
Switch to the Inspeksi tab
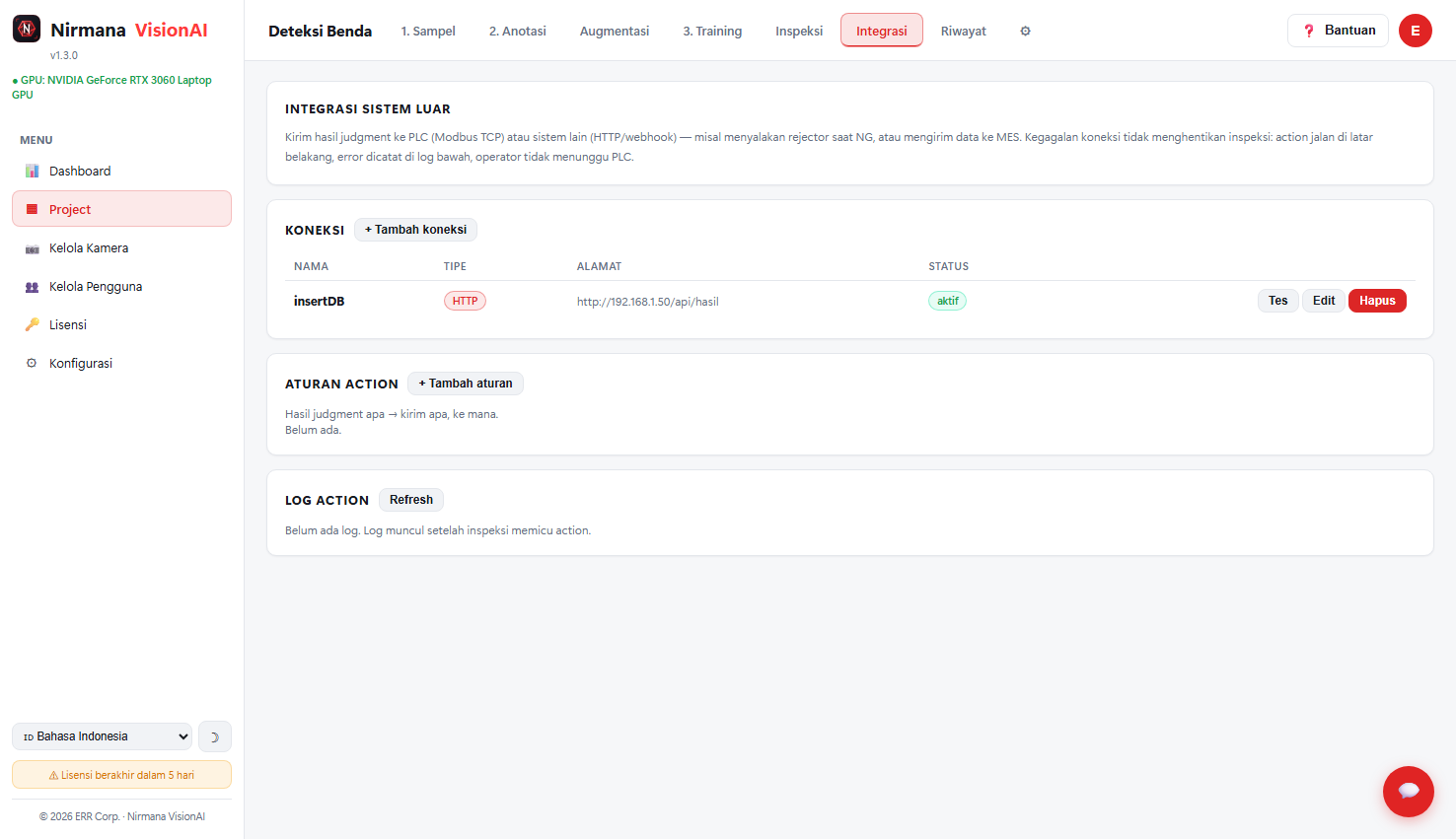pyautogui.click(x=799, y=32)
